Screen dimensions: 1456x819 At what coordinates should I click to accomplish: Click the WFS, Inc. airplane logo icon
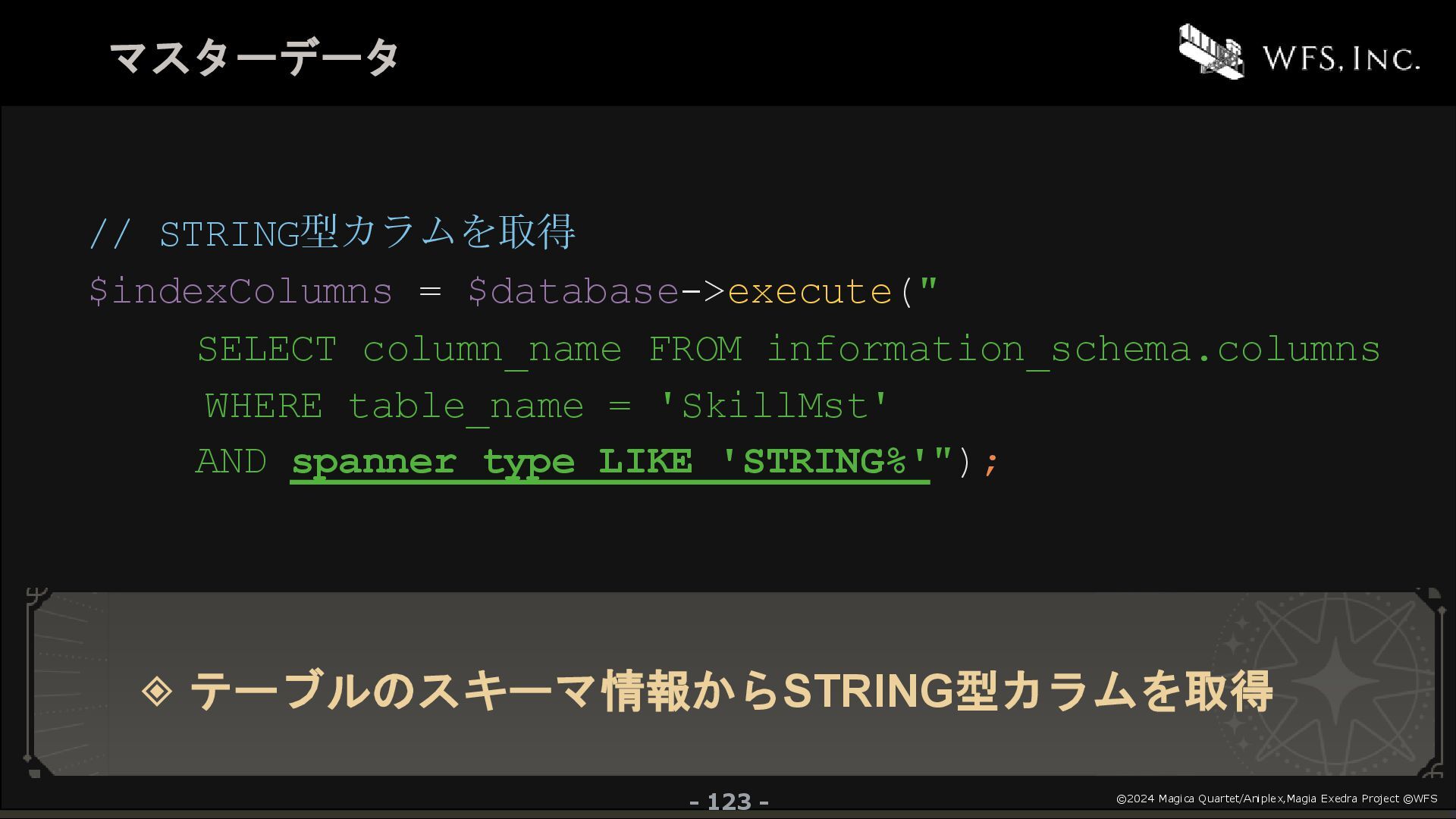pyautogui.click(x=1211, y=51)
